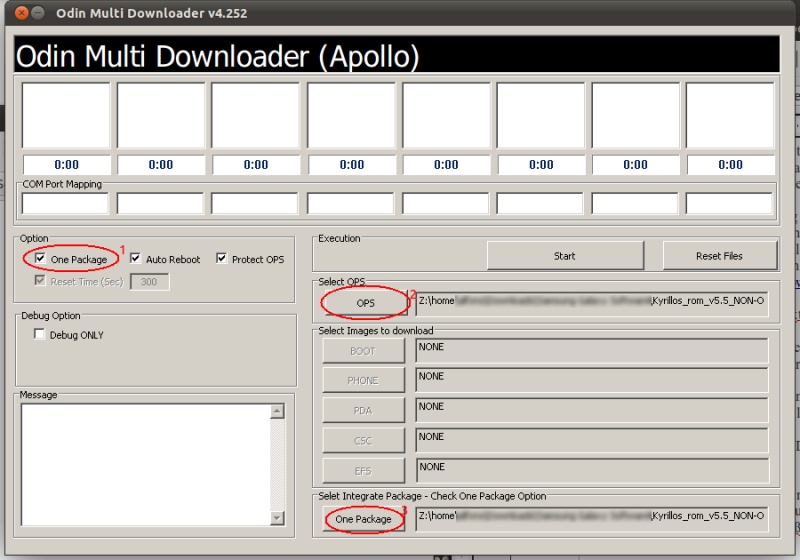Click the Reset Time value field 300

pyautogui.click(x=149, y=282)
